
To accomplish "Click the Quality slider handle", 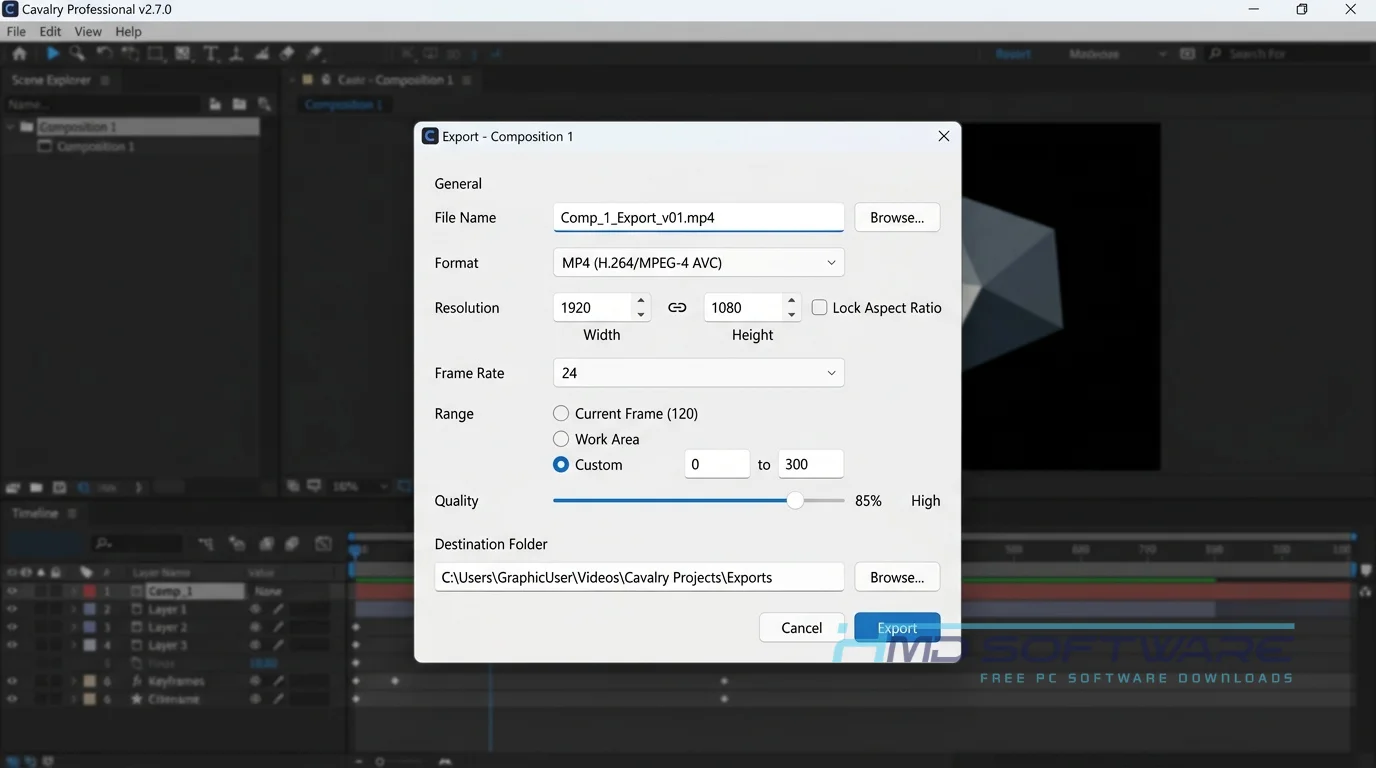I will coord(795,501).
